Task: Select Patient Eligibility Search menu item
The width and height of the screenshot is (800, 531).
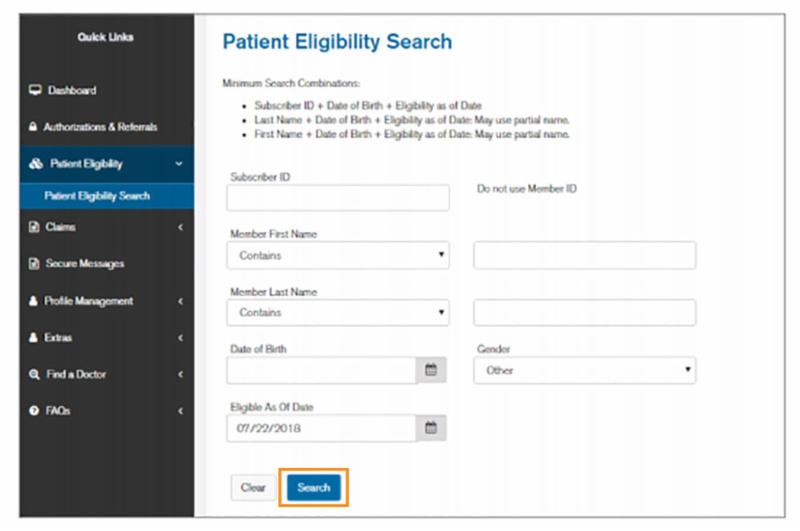Action: pos(97,196)
